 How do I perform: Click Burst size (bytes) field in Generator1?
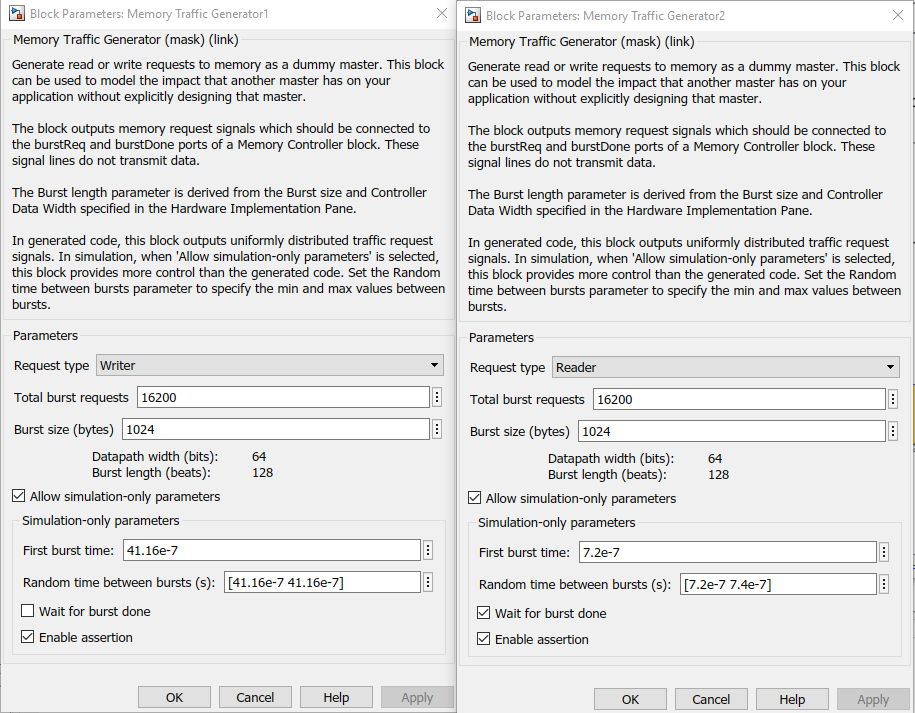pyautogui.click(x=275, y=429)
